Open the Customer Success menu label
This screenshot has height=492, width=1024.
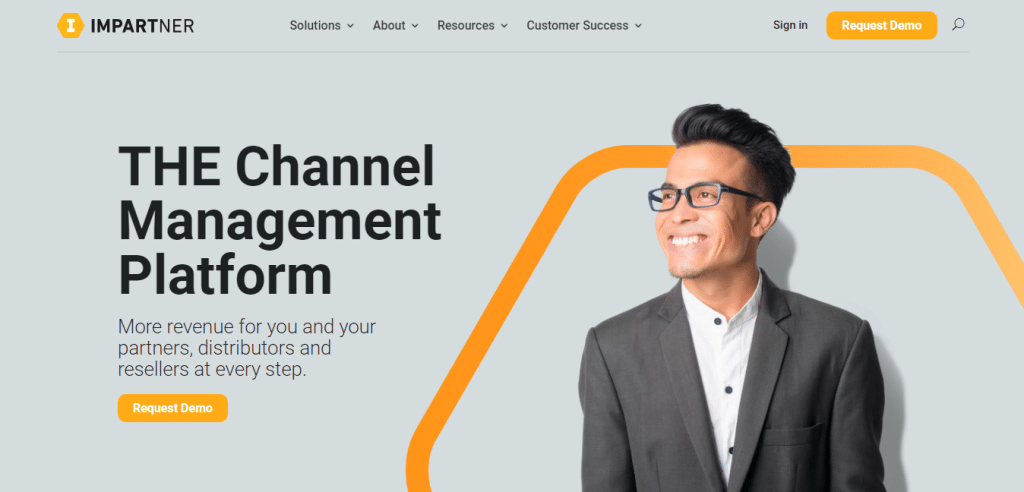tap(577, 25)
